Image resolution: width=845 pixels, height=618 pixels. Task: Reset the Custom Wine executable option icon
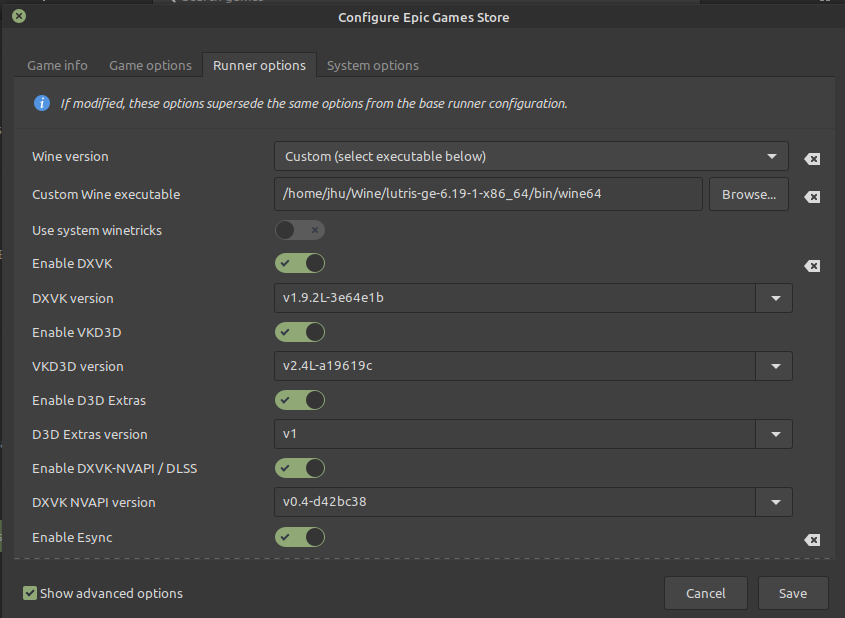(x=812, y=197)
